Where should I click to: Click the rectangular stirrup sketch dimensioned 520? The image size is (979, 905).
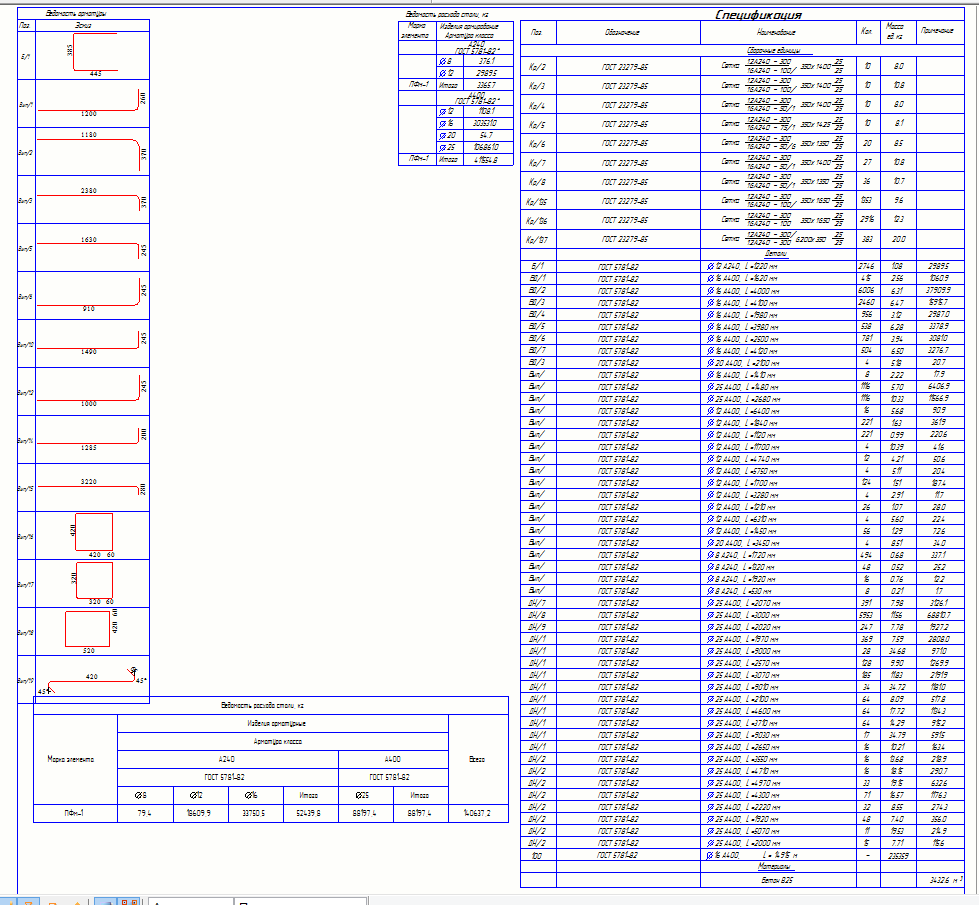(88, 632)
